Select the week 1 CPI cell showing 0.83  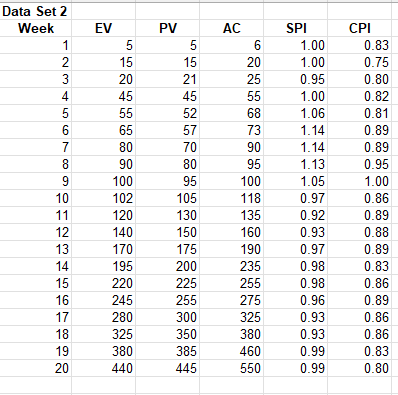(x=359, y=45)
